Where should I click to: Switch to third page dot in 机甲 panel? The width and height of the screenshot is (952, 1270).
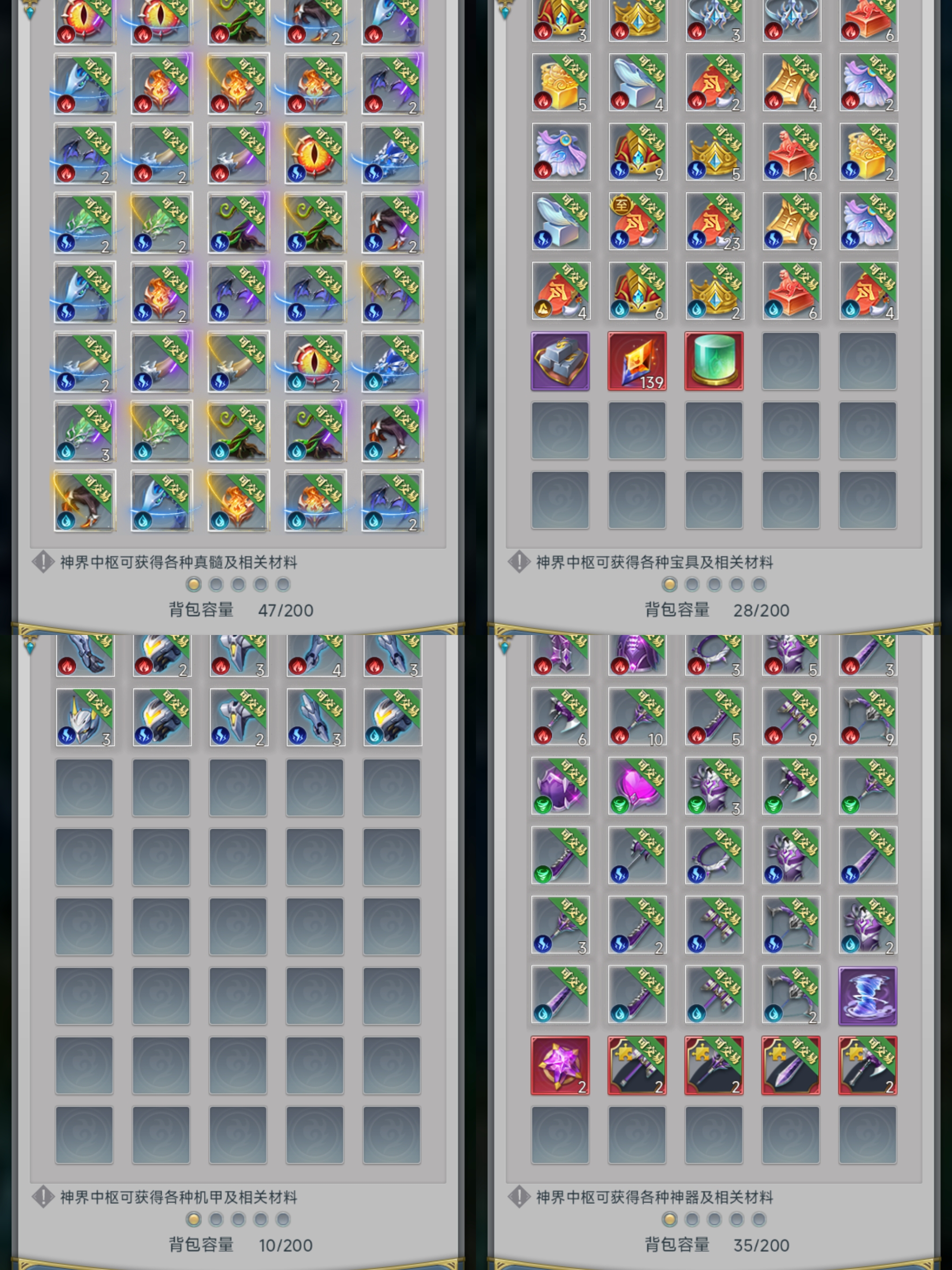[x=238, y=1219]
